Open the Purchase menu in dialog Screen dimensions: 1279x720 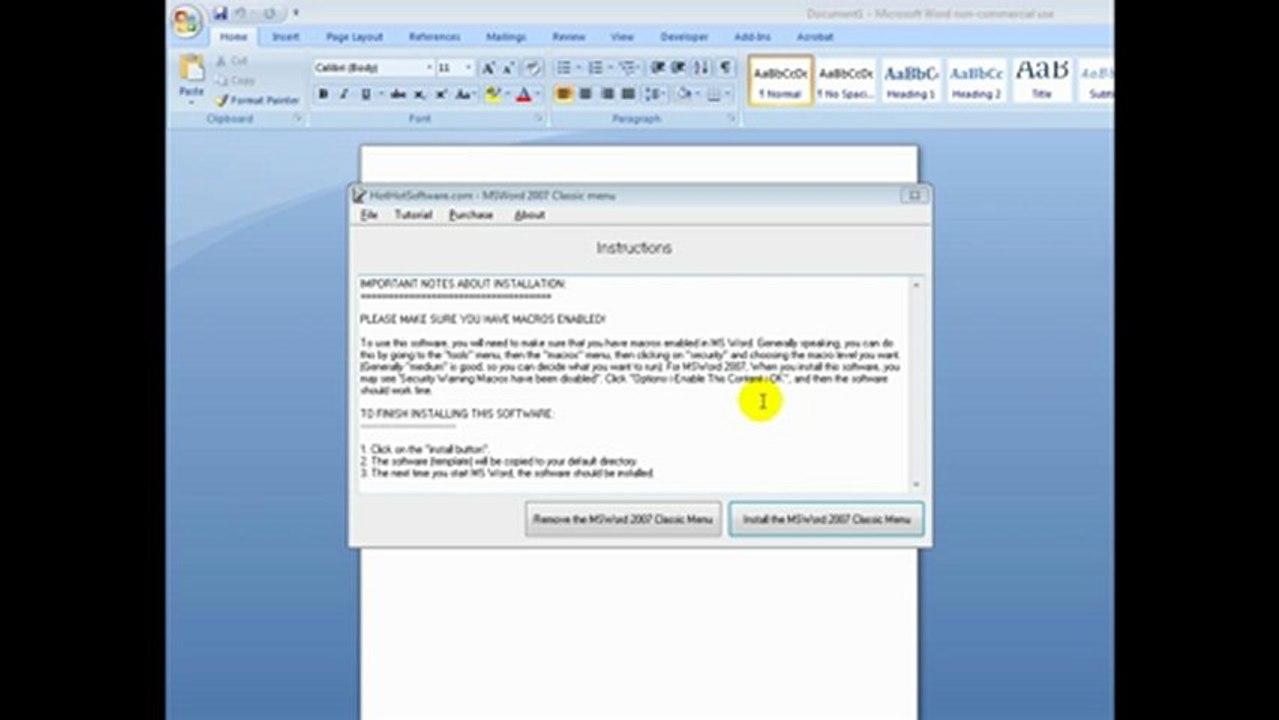[x=471, y=215]
